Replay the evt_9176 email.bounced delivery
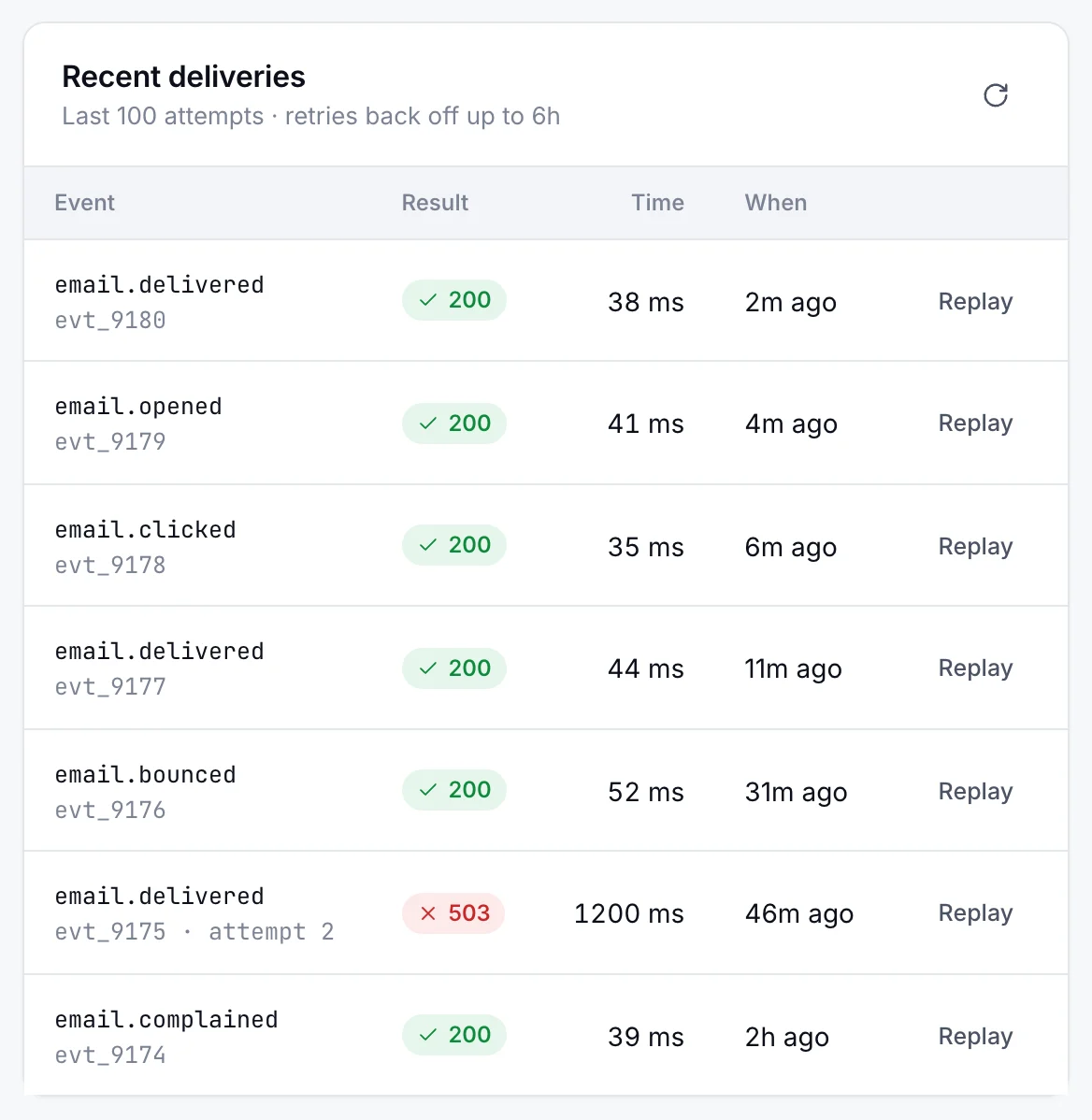 (x=975, y=792)
